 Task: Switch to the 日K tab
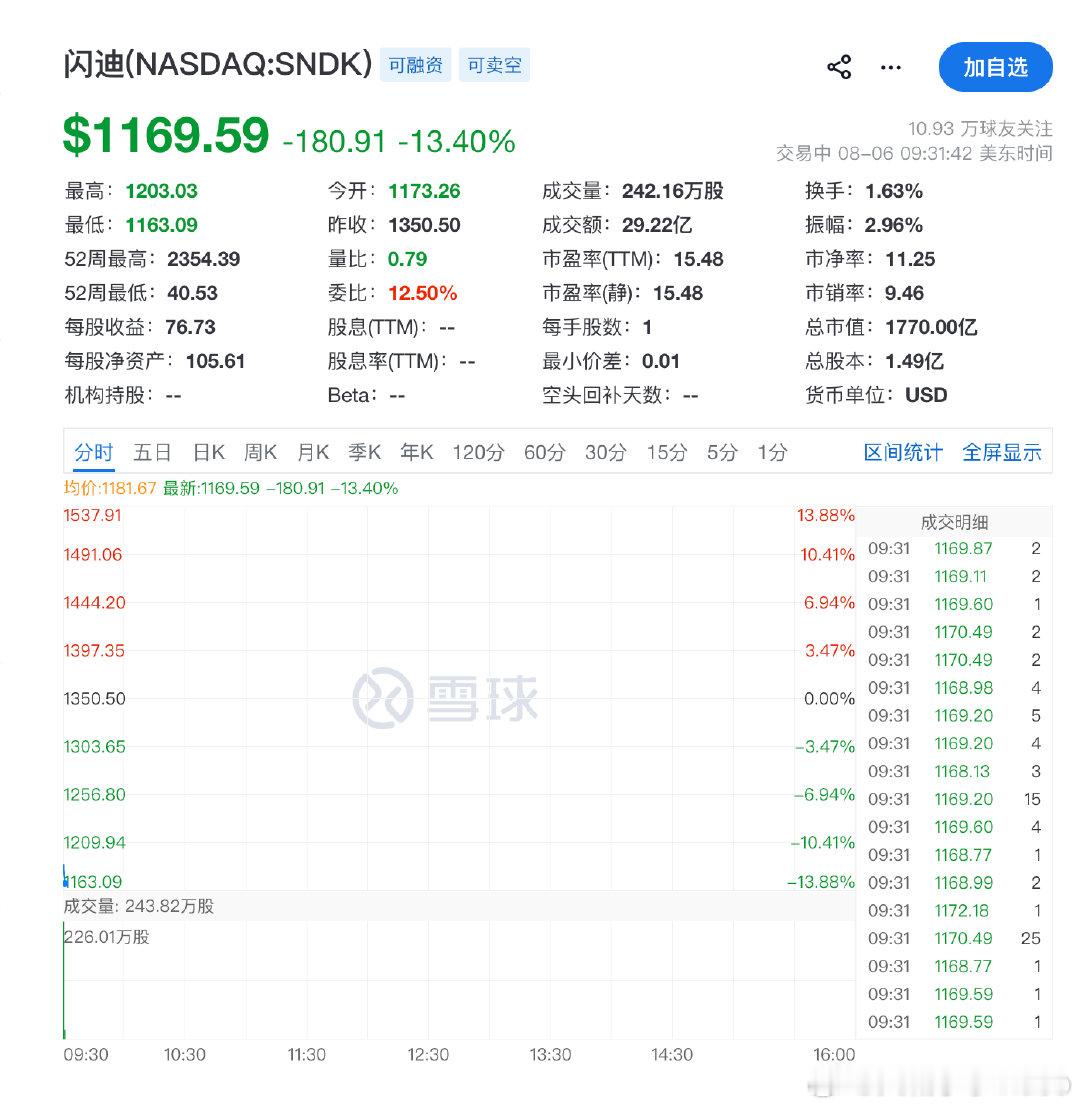209,452
